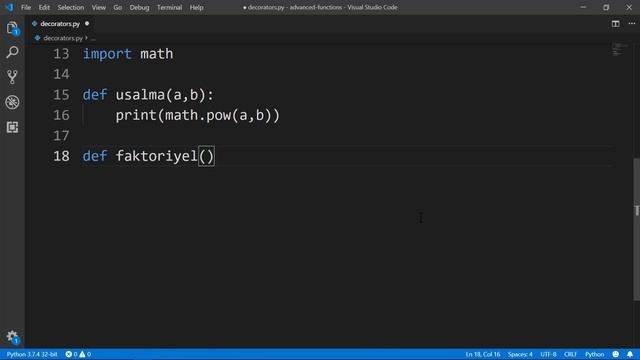Click Ln 18, Col 16 status item
Image resolution: width=640 pixels, height=360 pixels.
(483, 354)
